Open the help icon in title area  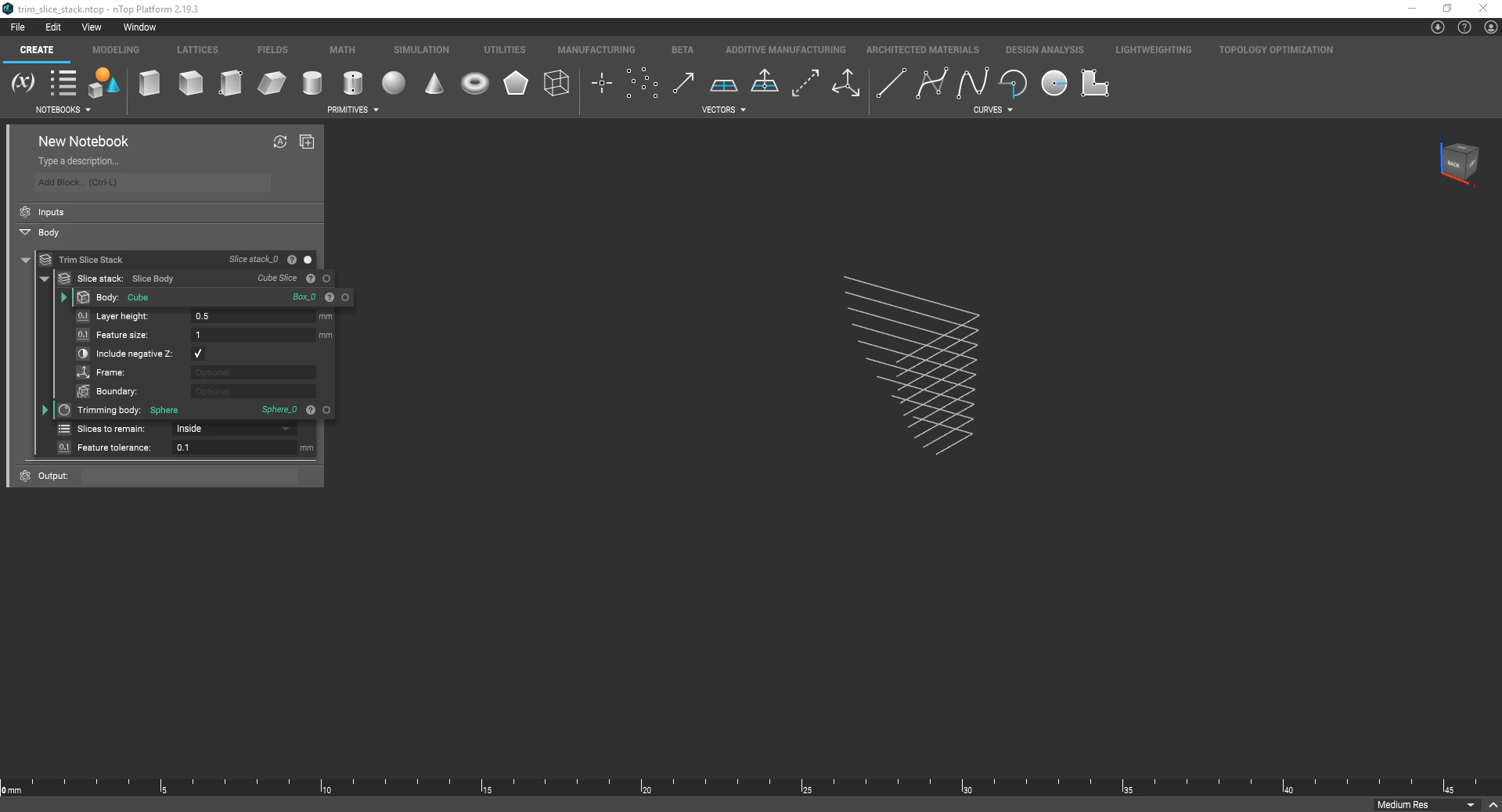[1464, 27]
